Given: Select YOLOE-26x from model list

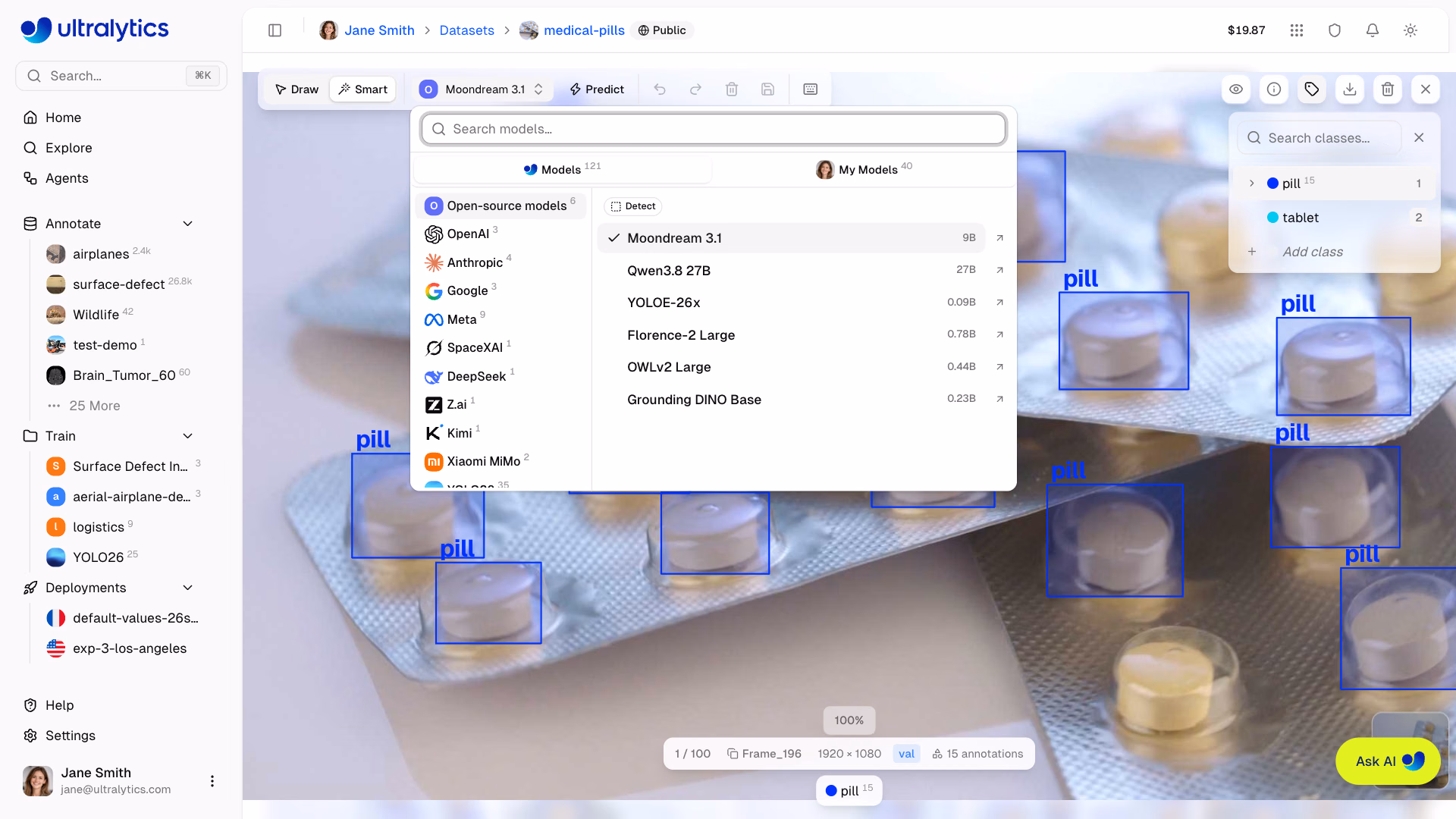Looking at the screenshot, I should click(791, 303).
